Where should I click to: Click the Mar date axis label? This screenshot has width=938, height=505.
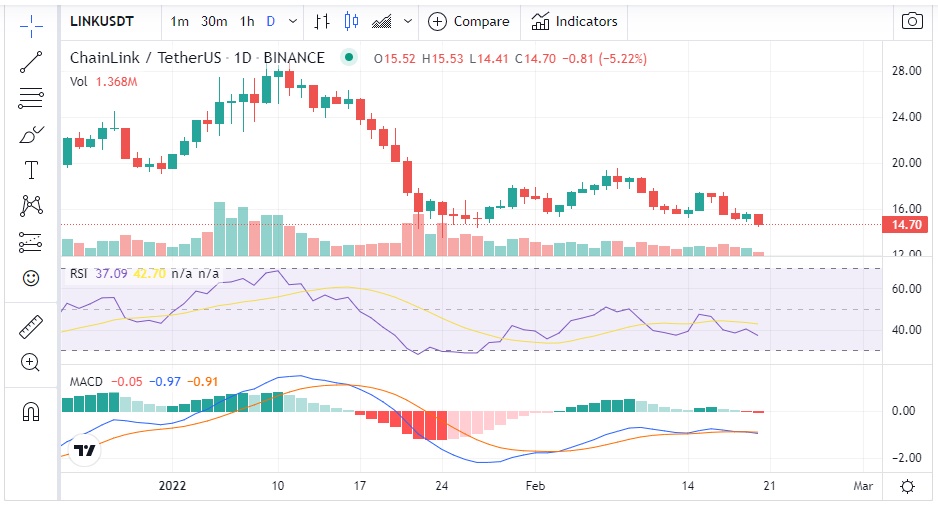[x=863, y=486]
